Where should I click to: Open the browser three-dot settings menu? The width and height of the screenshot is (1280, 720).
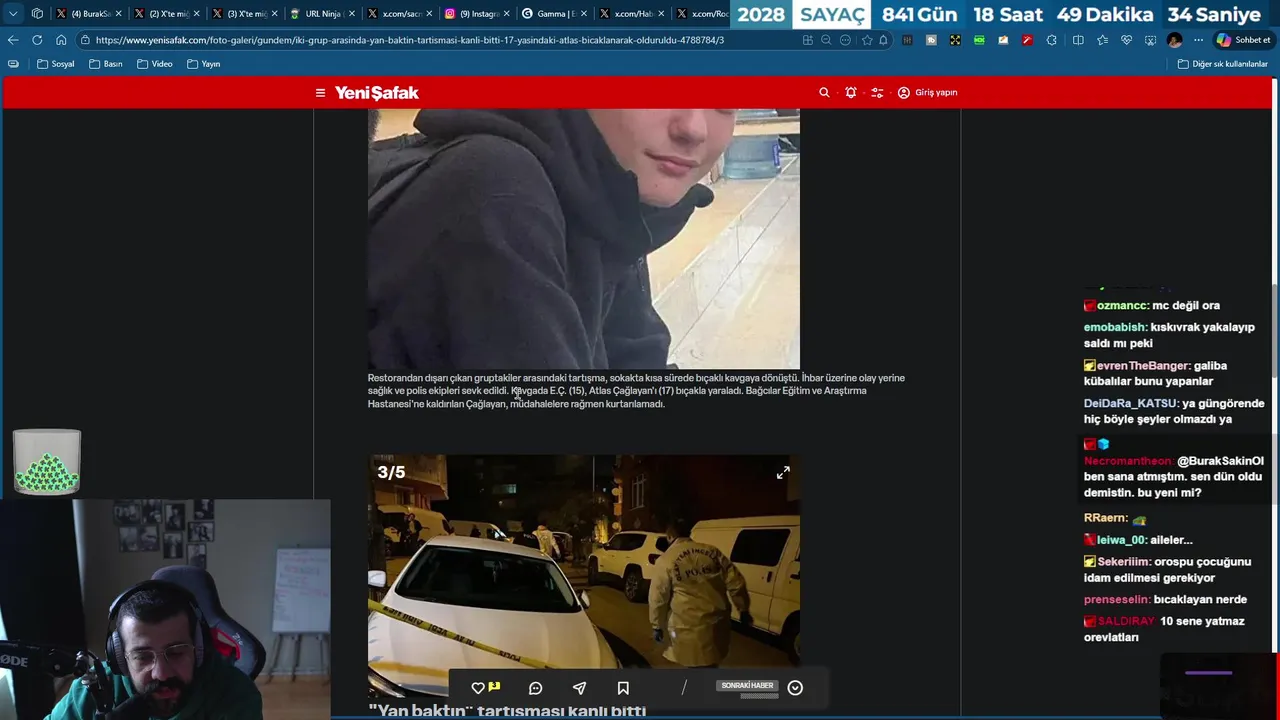coord(1198,40)
